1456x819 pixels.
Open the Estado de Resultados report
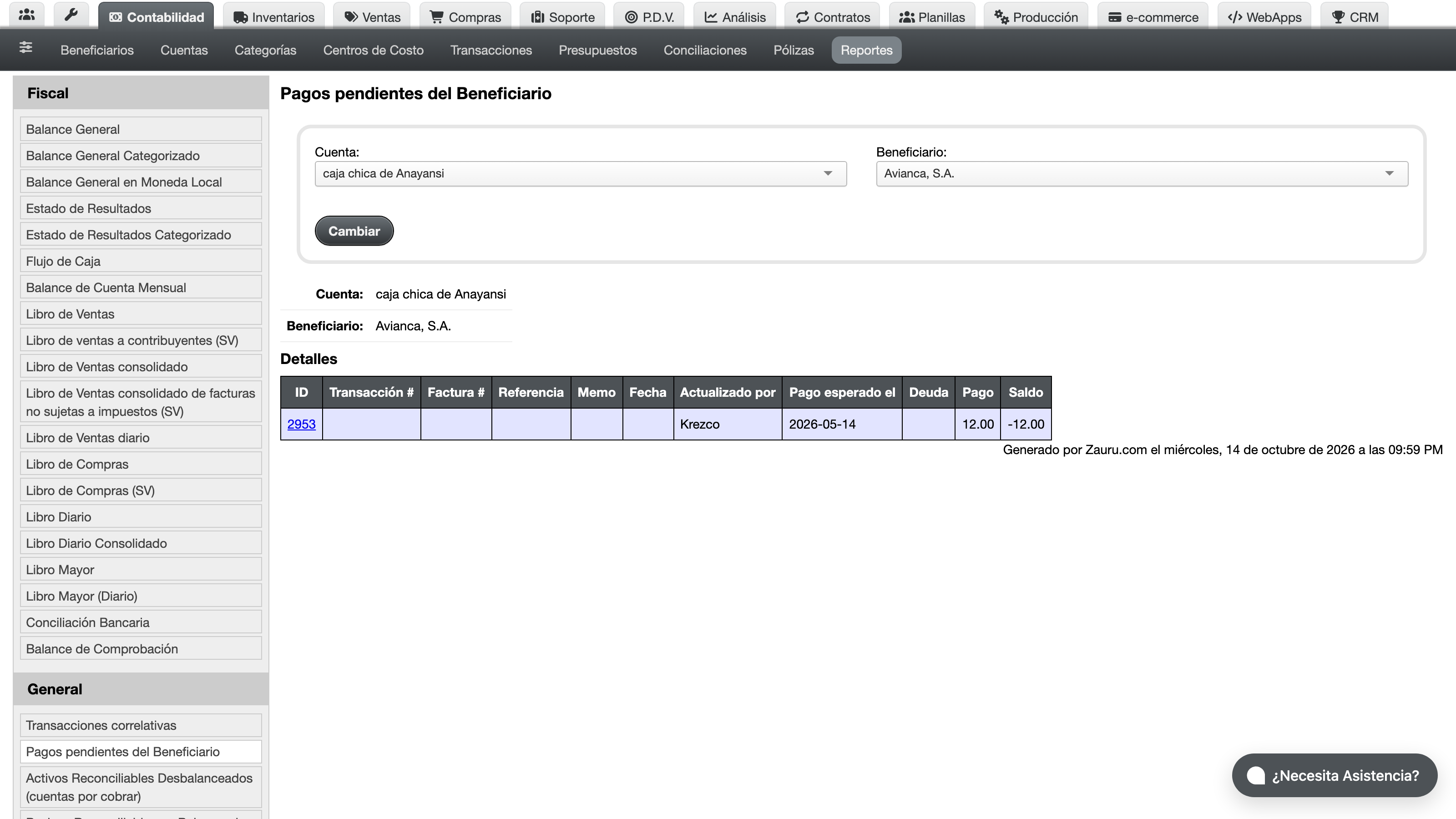coord(141,208)
